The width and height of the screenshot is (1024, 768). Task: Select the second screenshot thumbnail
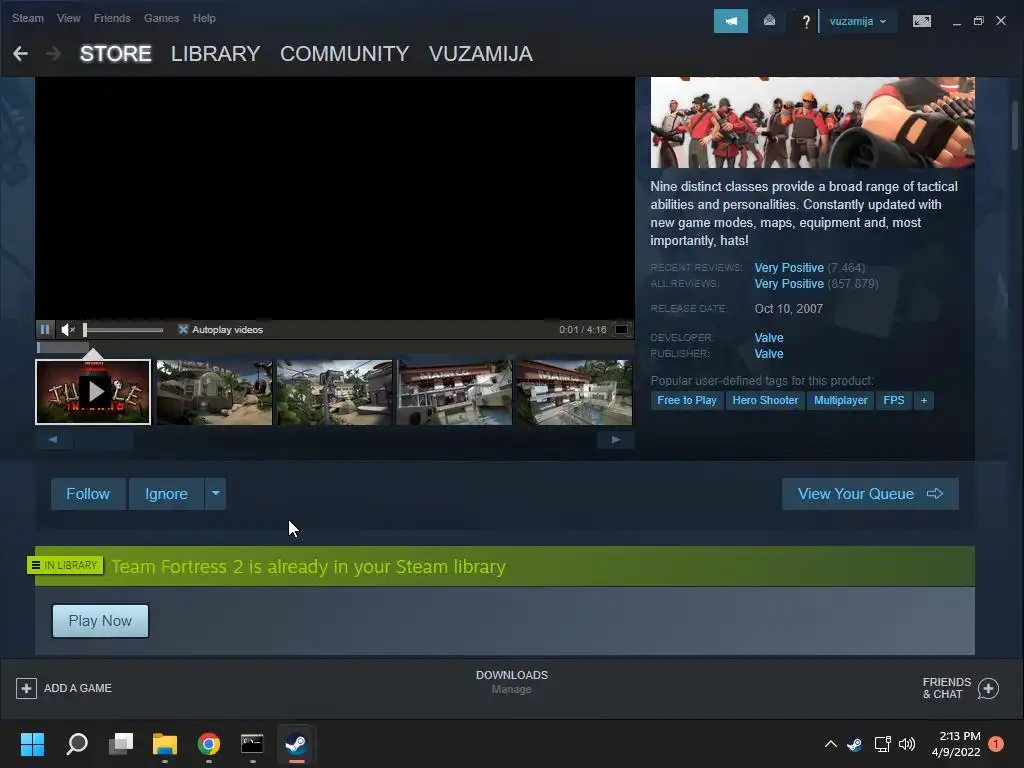(x=214, y=392)
